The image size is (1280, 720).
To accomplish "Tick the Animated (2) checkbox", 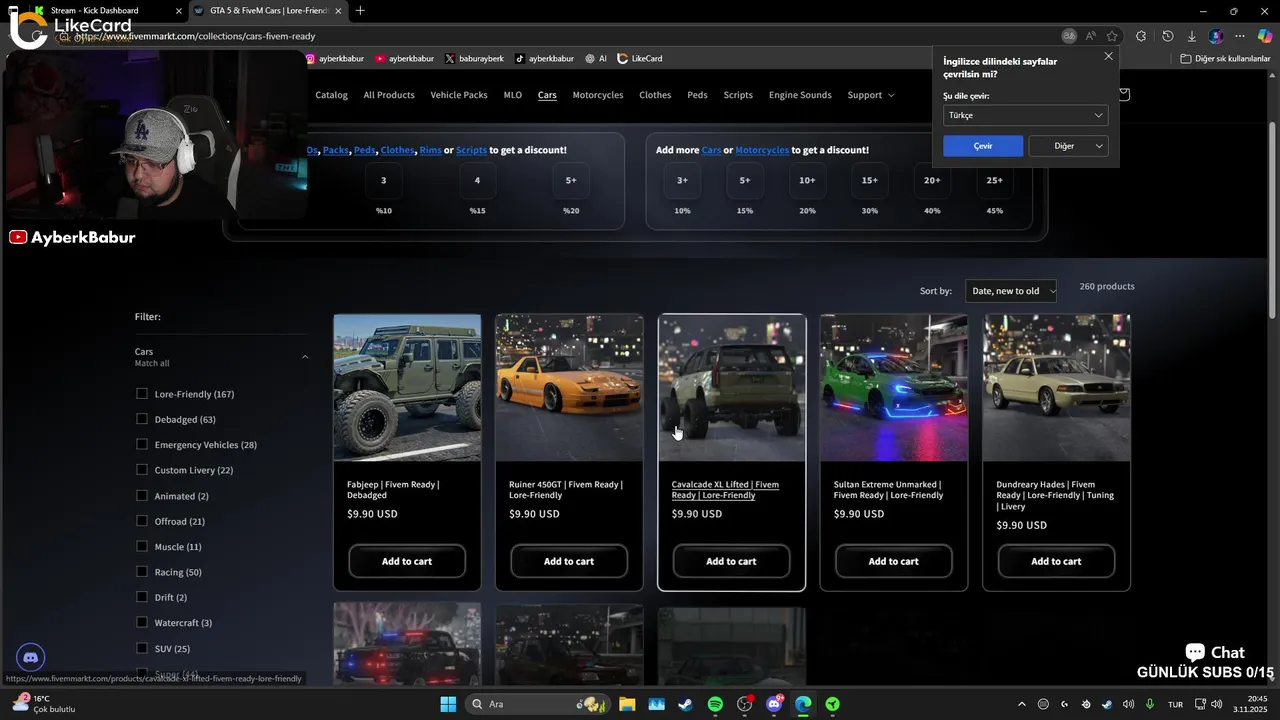I will coord(142,496).
